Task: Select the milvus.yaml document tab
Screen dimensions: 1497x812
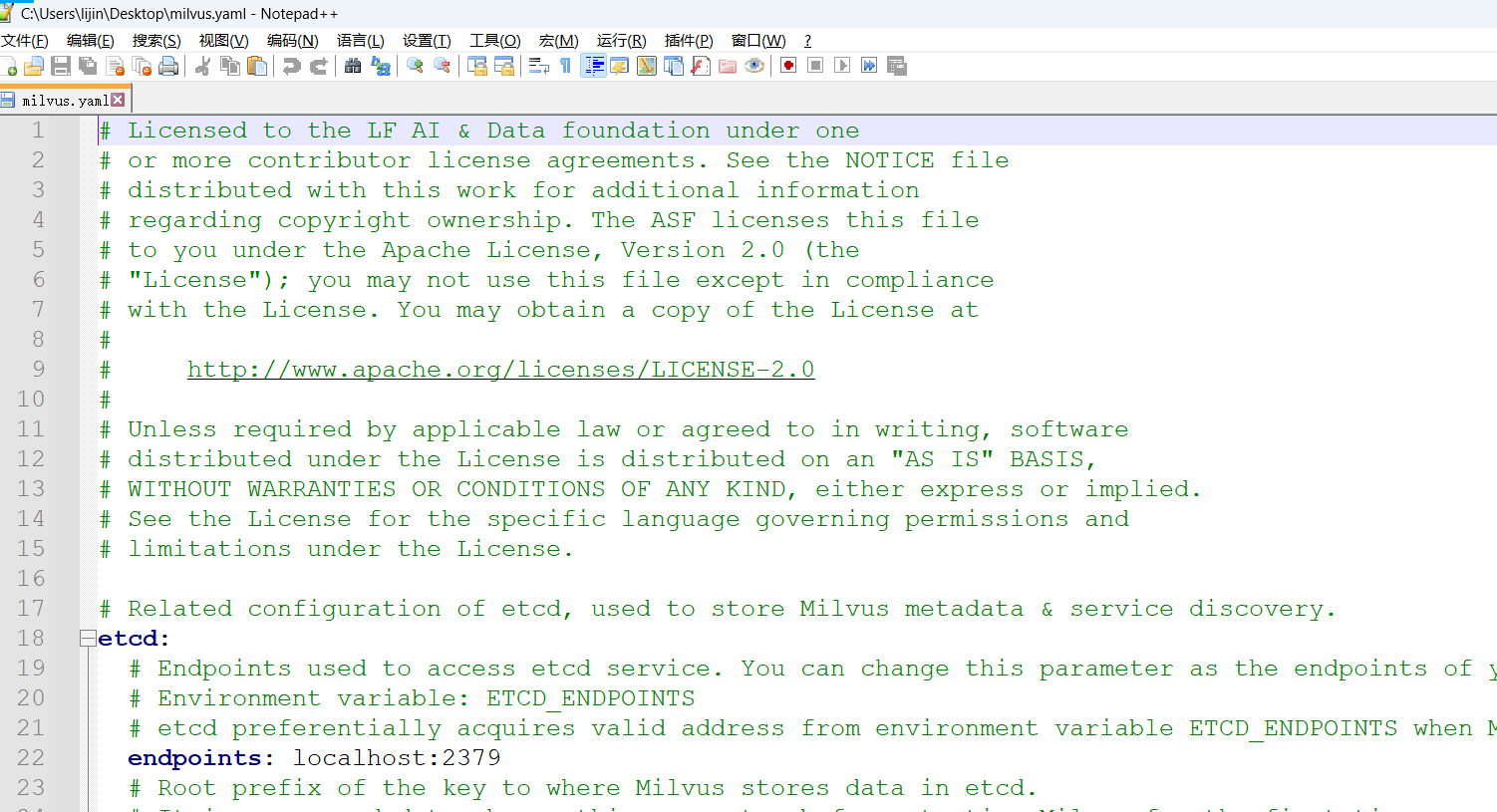Action: click(x=65, y=100)
